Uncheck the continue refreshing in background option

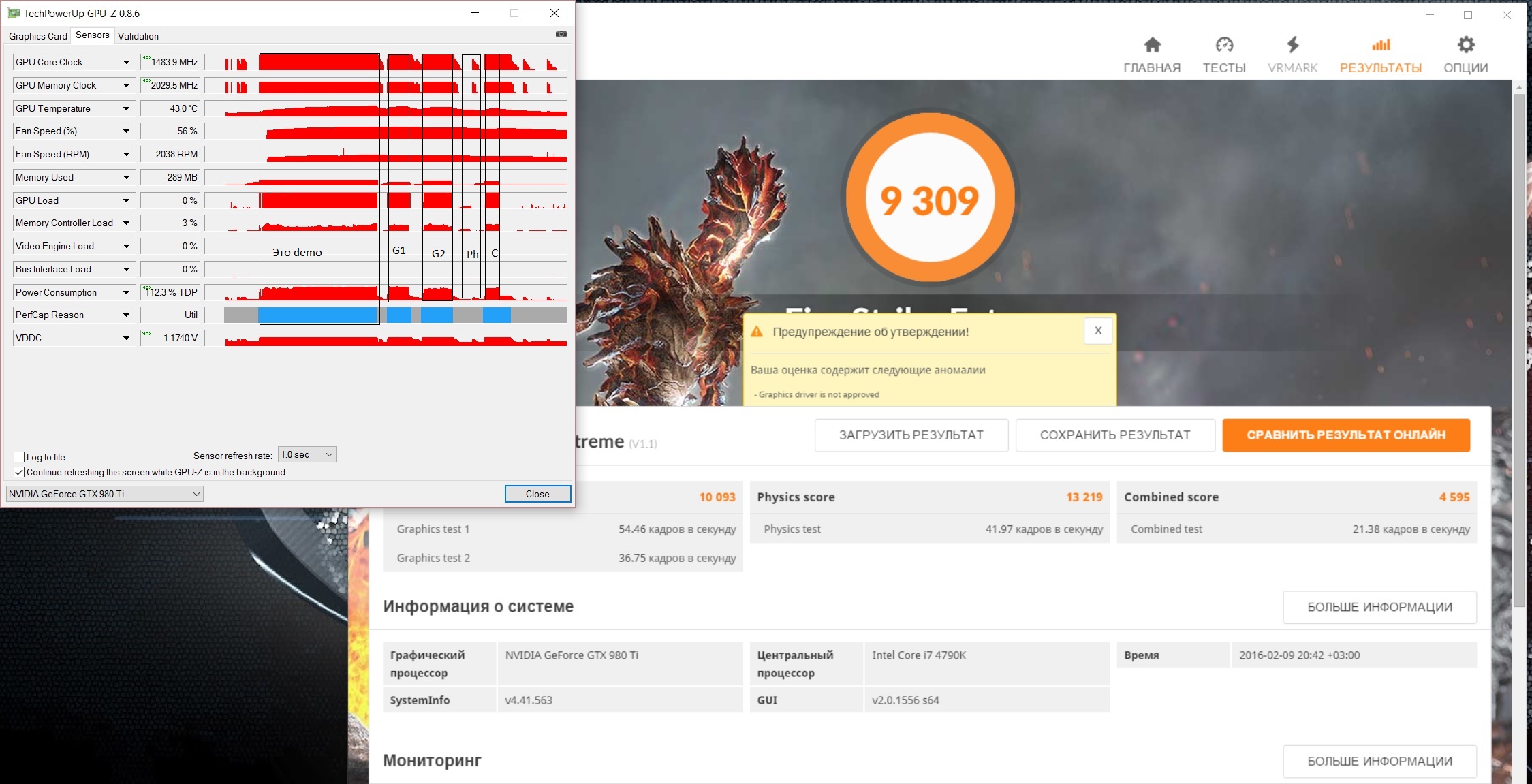tap(19, 472)
